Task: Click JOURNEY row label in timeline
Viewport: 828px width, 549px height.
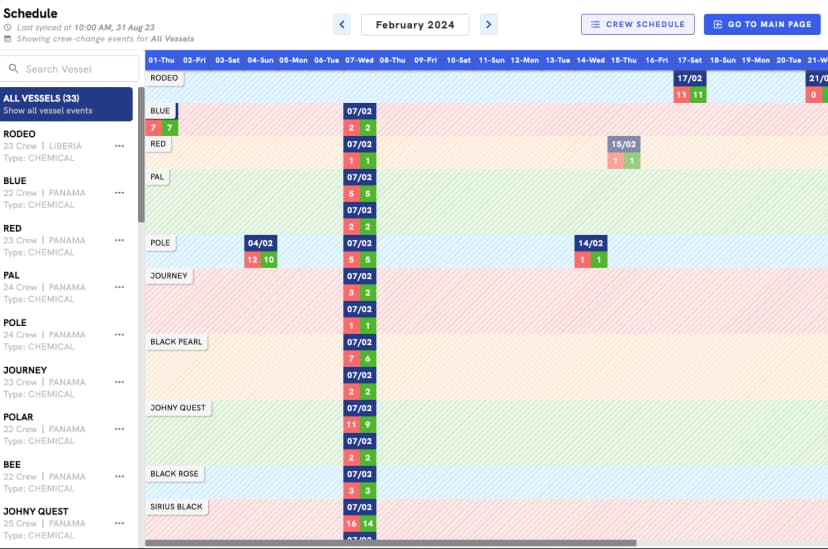Action: (x=169, y=276)
